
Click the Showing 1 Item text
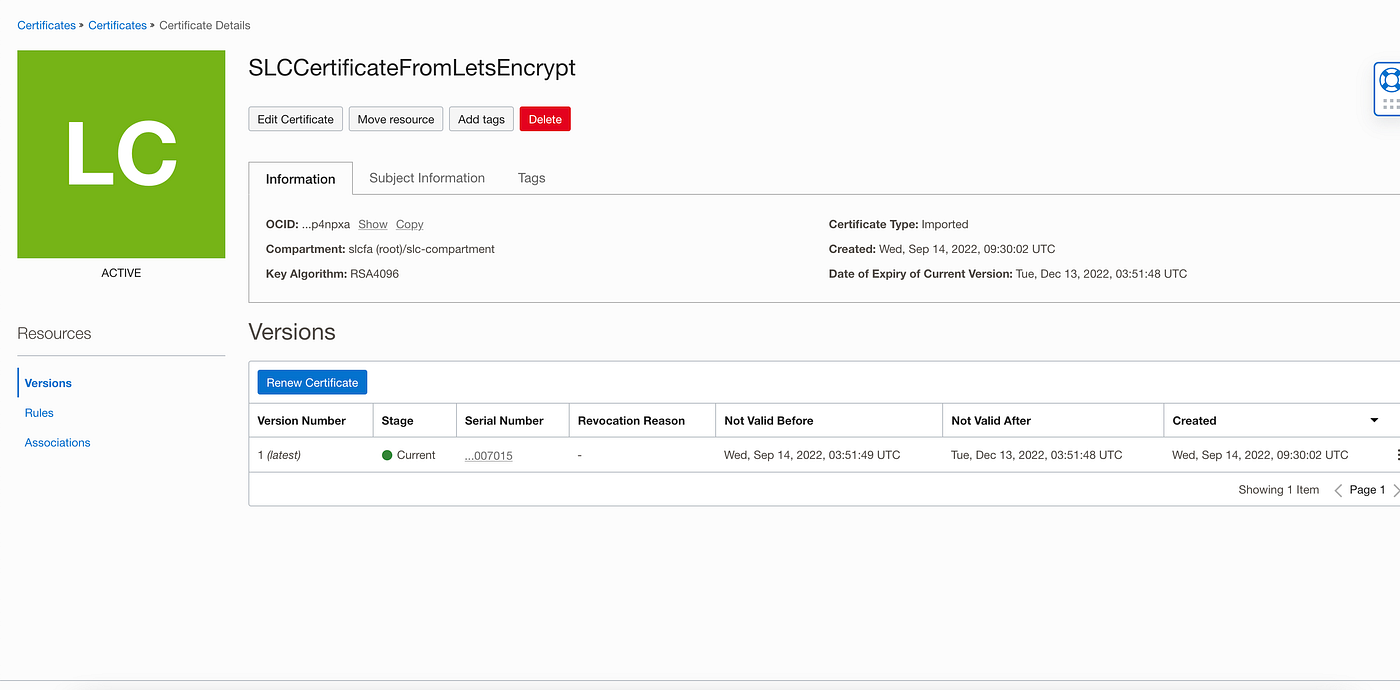tap(1279, 490)
